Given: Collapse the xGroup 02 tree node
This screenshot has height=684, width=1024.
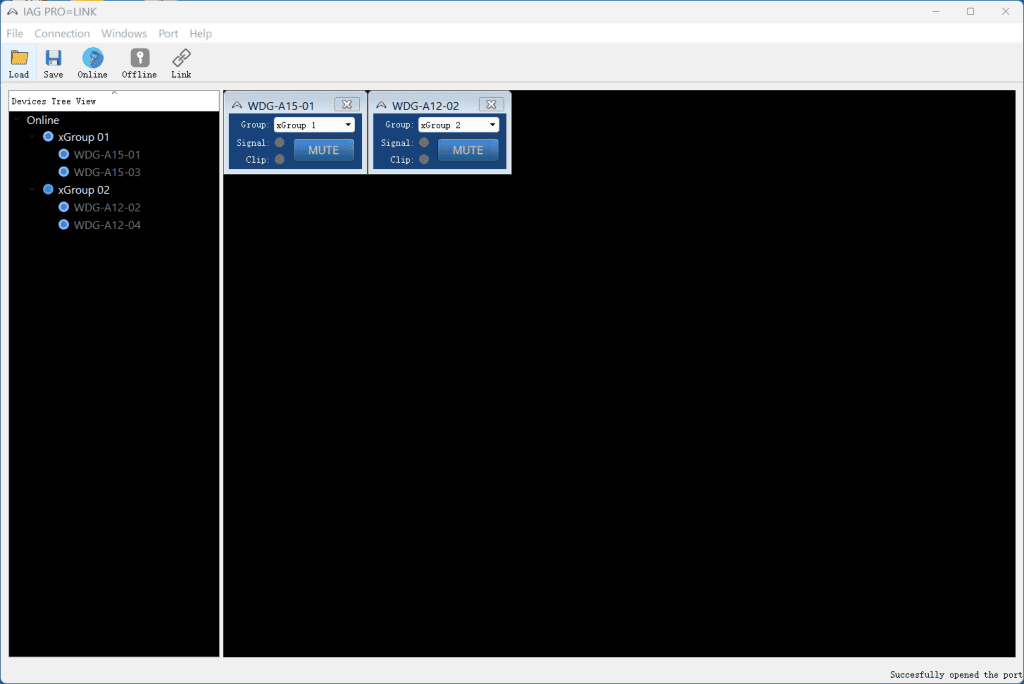Looking at the screenshot, I should [x=32, y=189].
